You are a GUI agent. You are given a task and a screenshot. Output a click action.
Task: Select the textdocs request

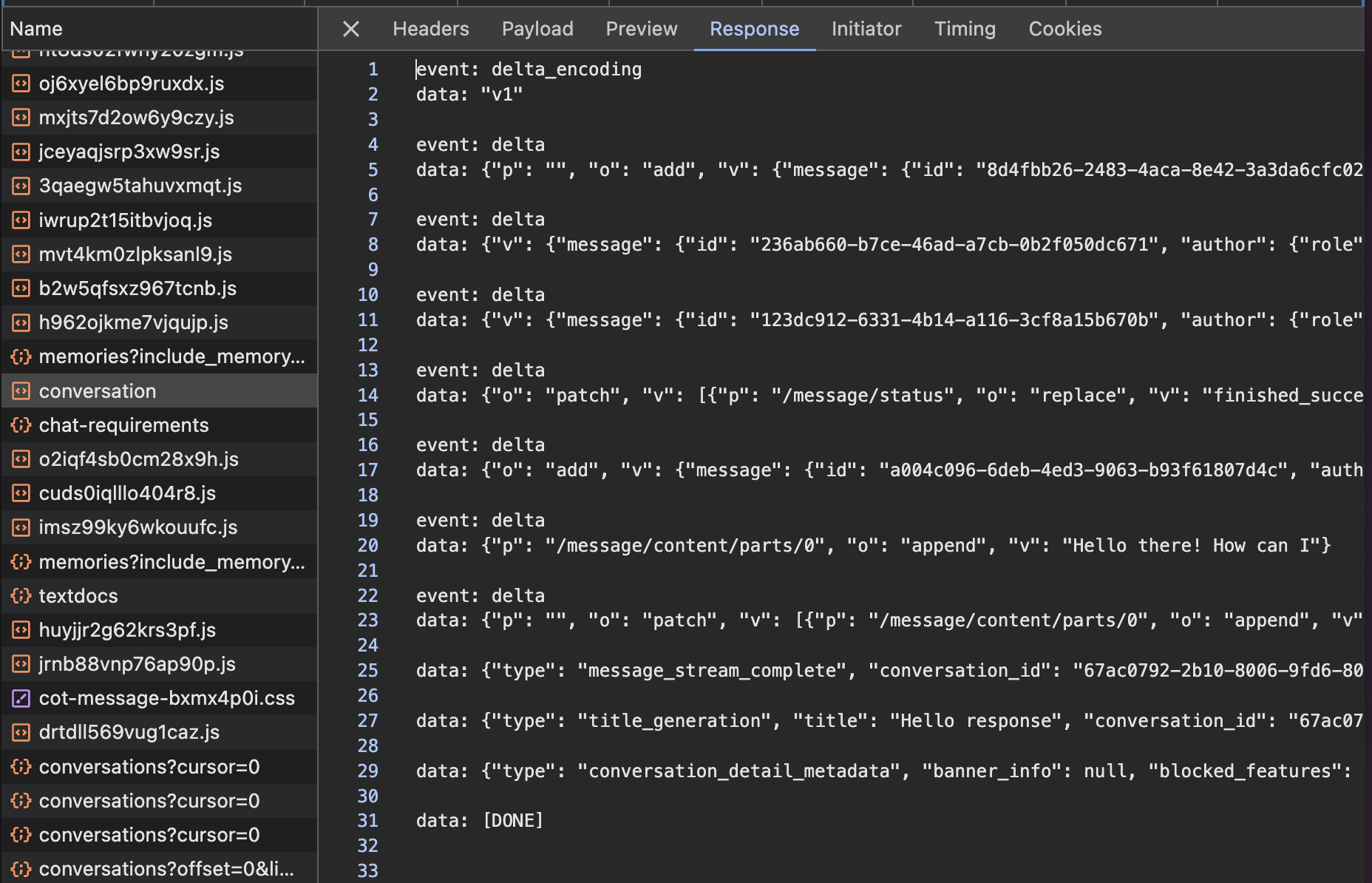pos(159,596)
